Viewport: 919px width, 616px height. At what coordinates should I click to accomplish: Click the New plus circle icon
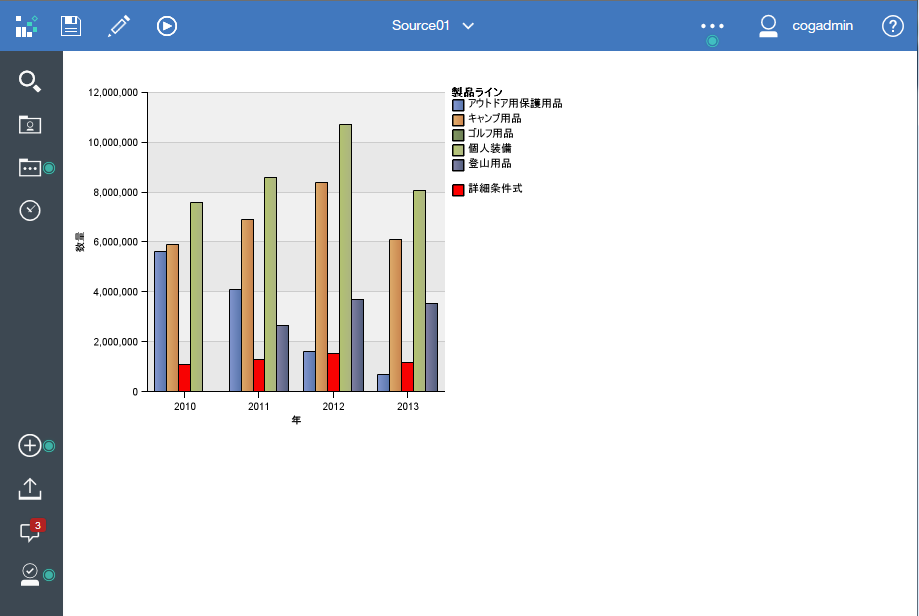[x=30, y=445]
